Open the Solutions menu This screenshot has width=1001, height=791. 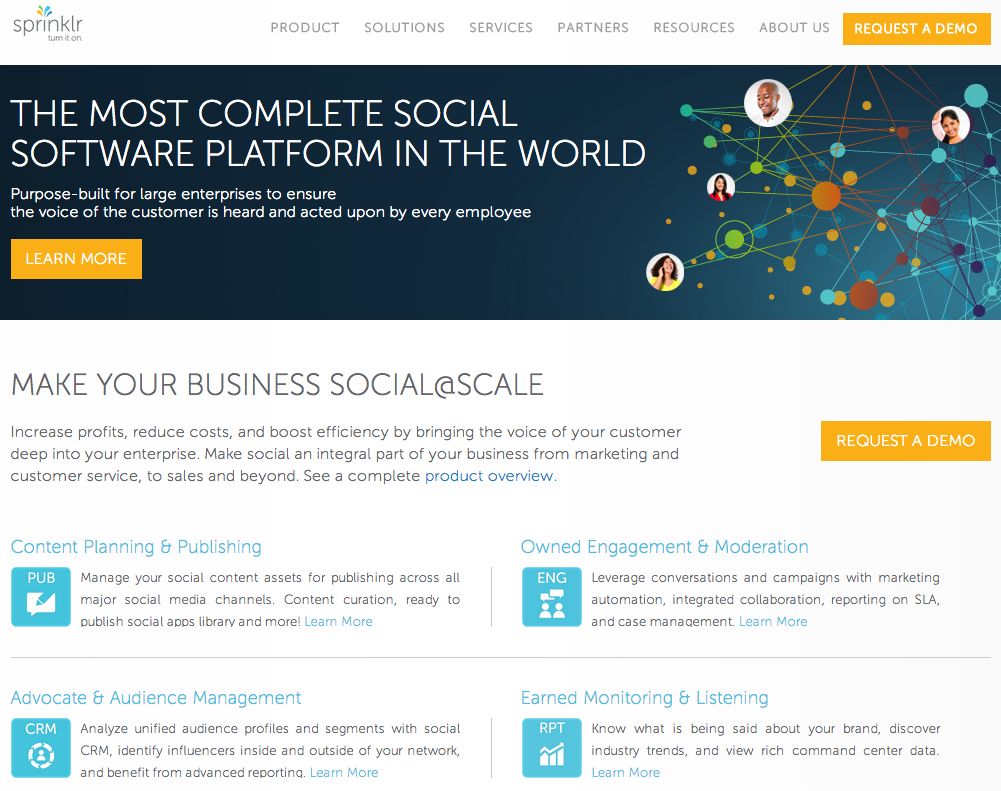(x=404, y=28)
